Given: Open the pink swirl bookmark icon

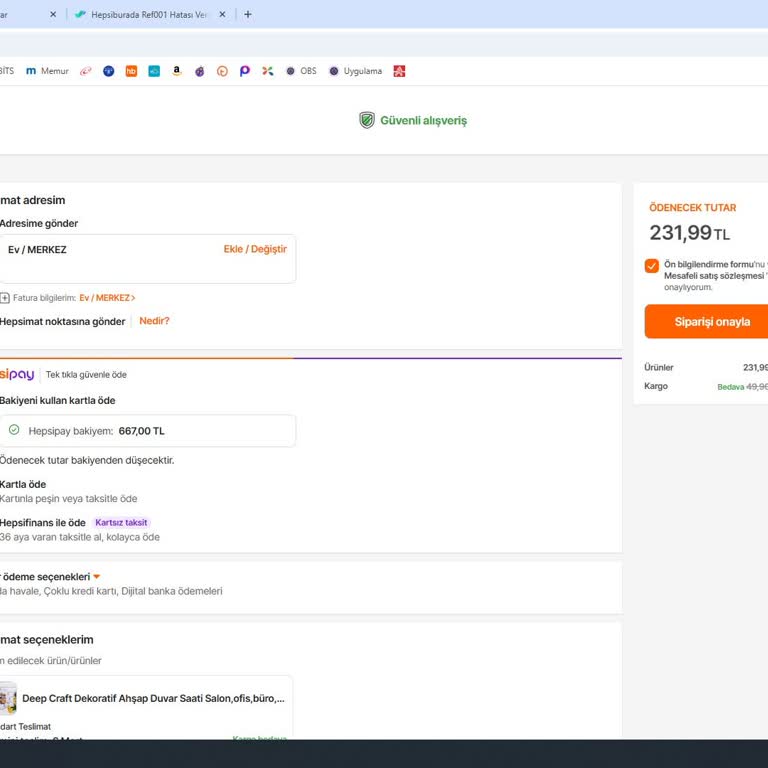Looking at the screenshot, I should pos(86,71).
